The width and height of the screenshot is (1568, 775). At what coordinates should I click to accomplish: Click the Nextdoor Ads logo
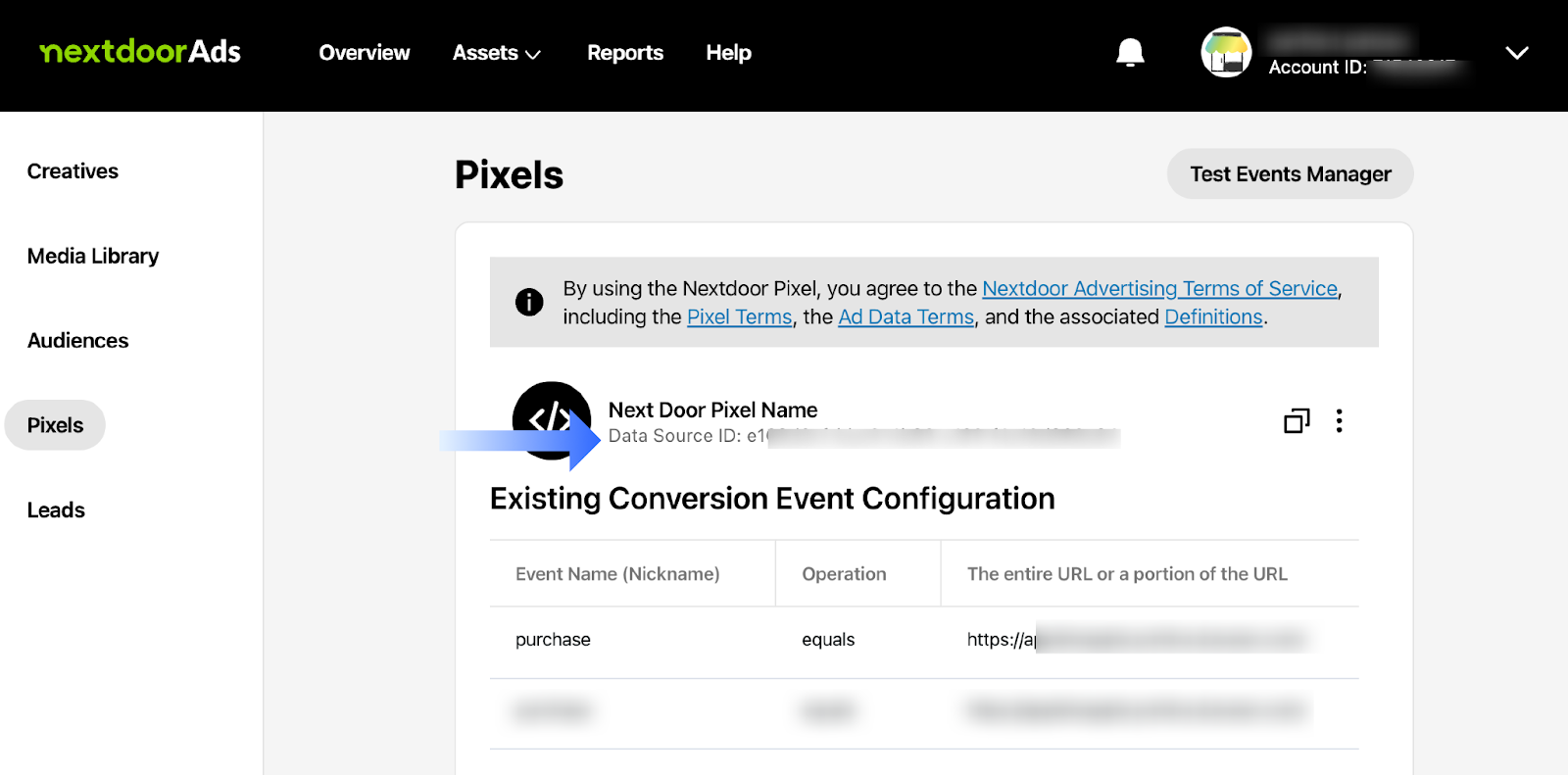click(x=140, y=52)
